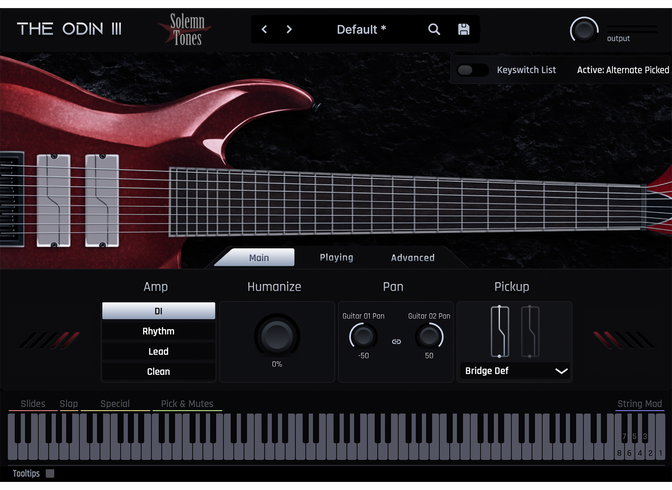Screen dimensions: 672x490
Task: Click the output volume knob
Action: coord(584,30)
